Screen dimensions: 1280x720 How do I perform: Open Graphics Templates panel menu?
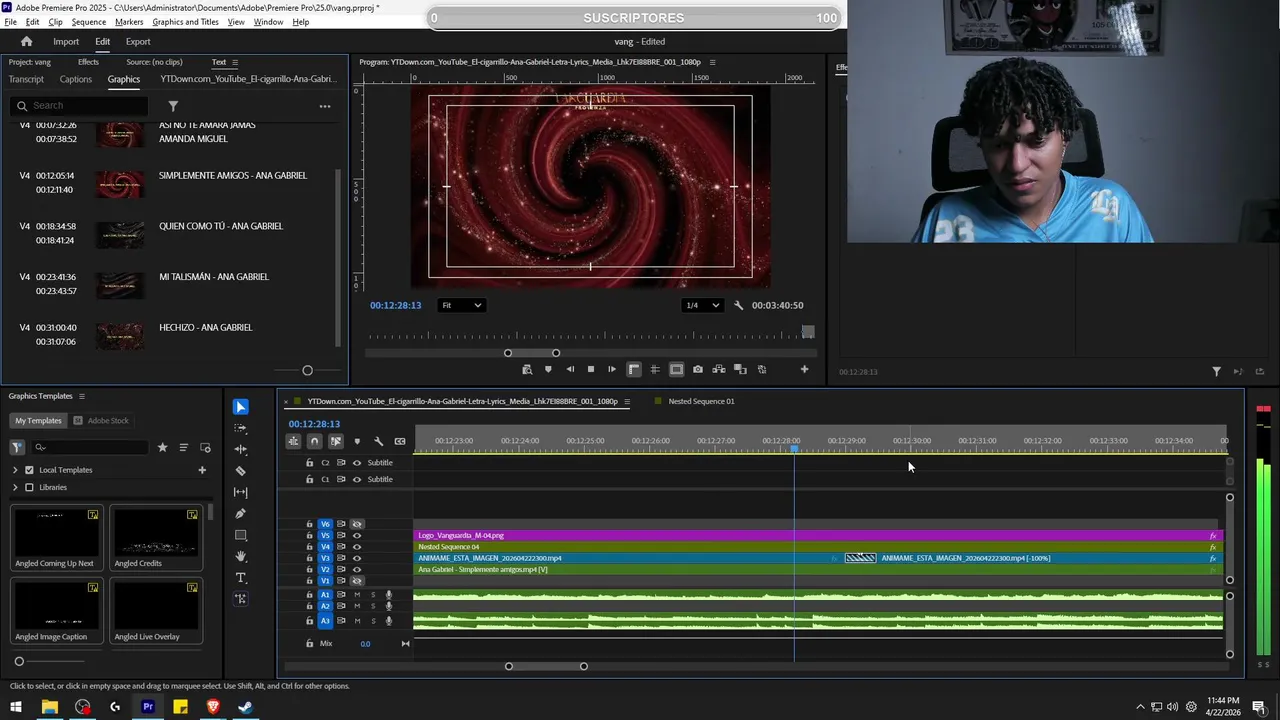(x=82, y=396)
